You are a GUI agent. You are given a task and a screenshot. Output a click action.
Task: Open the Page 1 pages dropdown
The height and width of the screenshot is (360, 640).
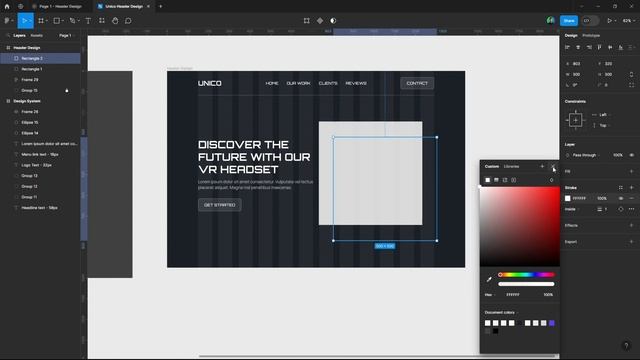(67, 36)
